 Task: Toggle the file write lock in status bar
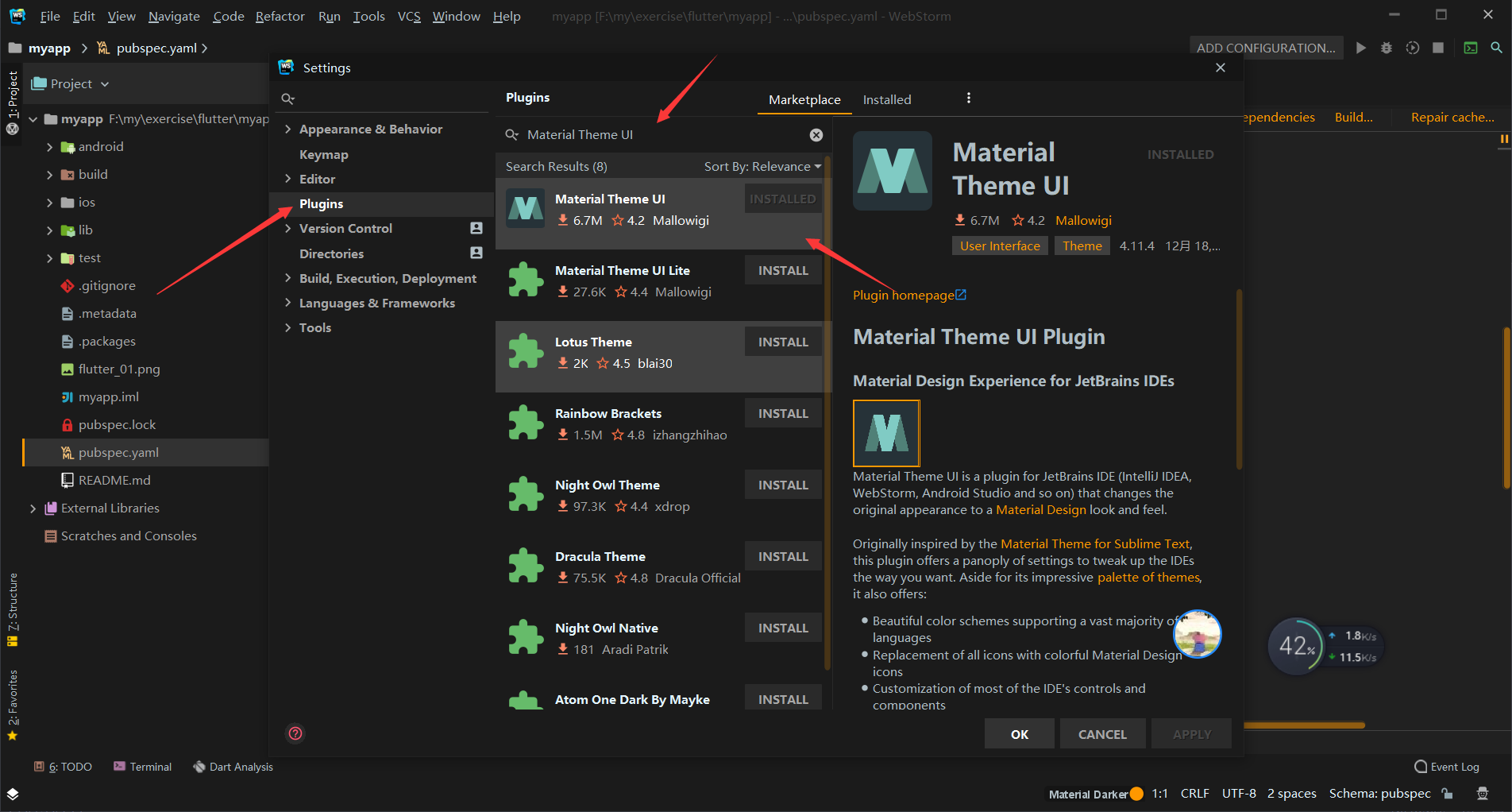coord(1447,793)
